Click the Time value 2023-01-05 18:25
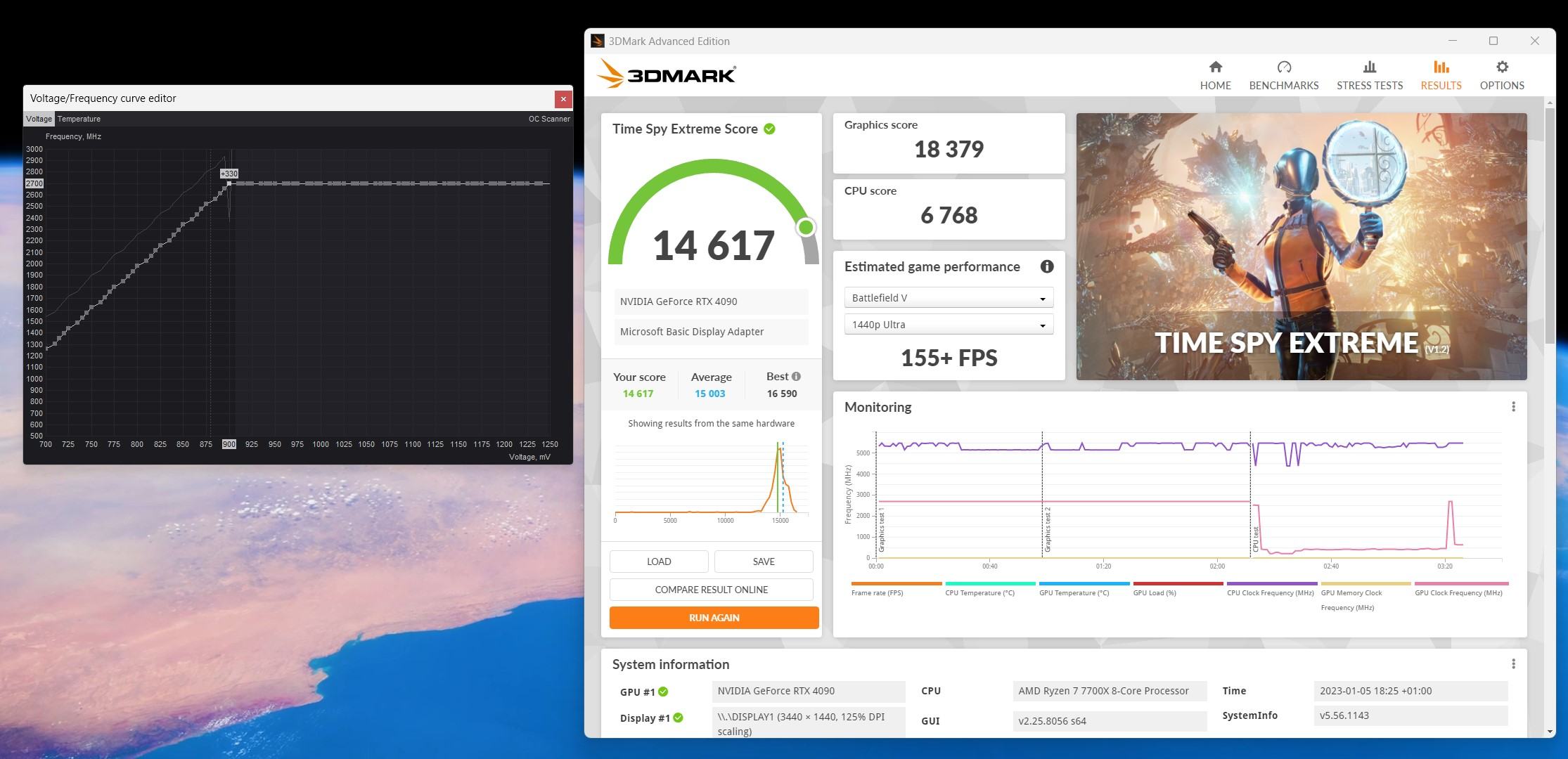The width and height of the screenshot is (1568, 759). [1410, 691]
